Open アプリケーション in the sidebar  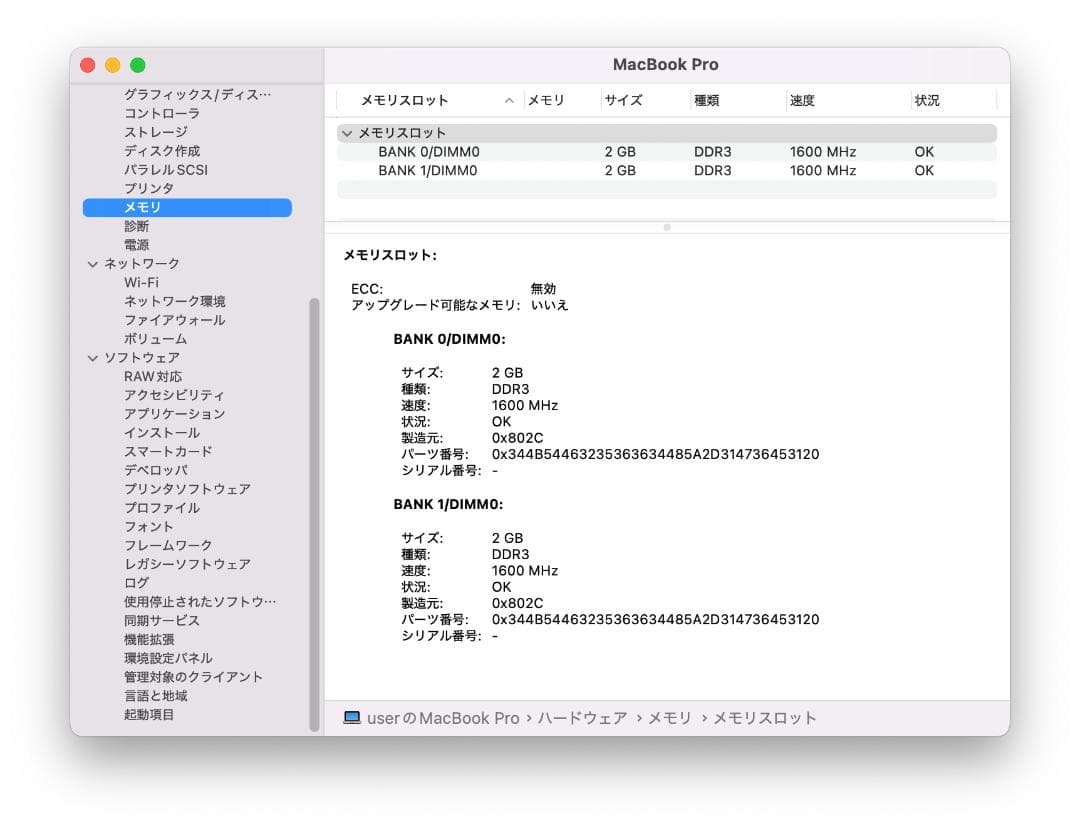tap(175, 414)
